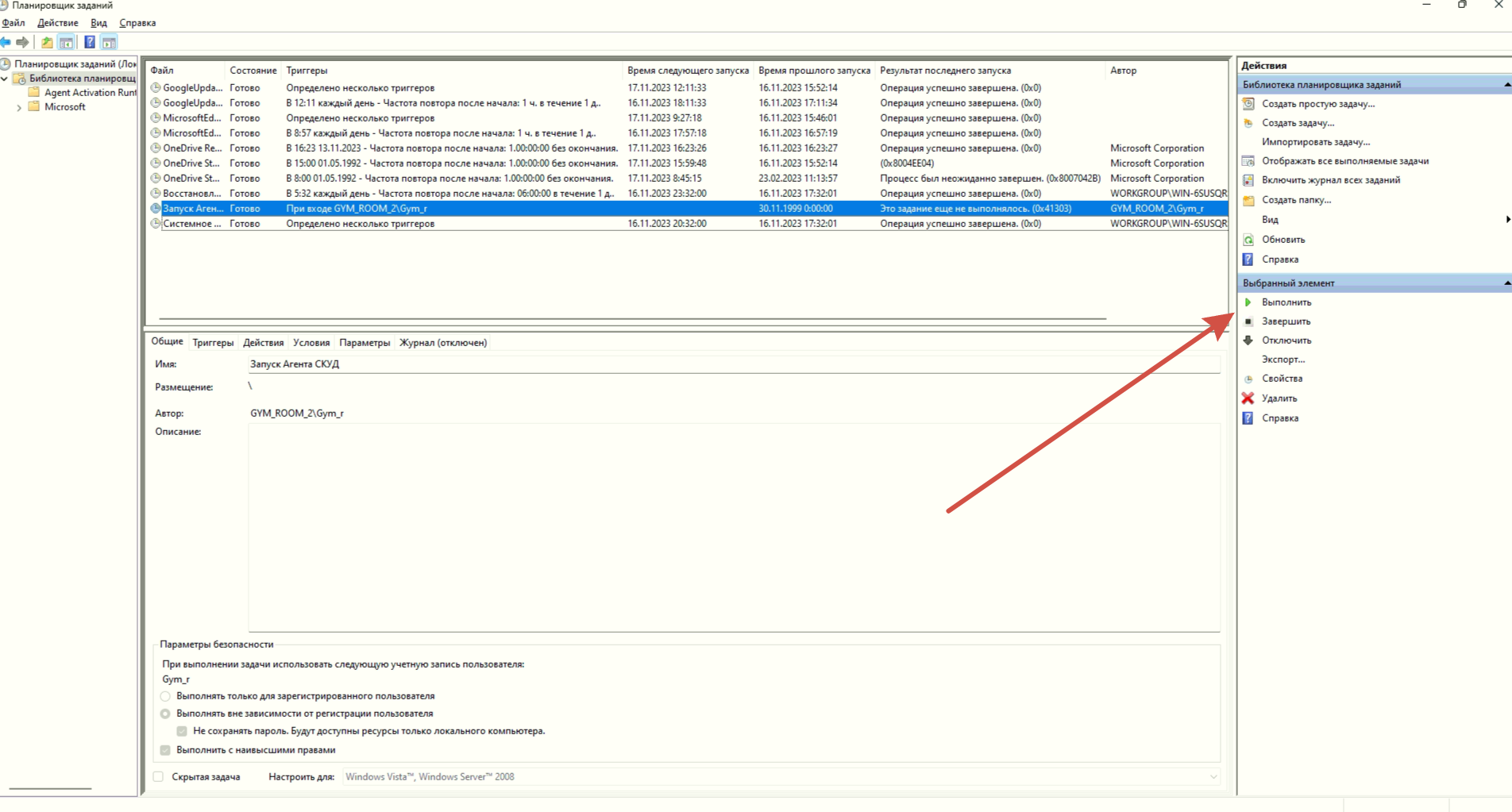Screen dimensions: 1512x812
Task: Switch to the Триггеры tab
Action: [x=213, y=343]
